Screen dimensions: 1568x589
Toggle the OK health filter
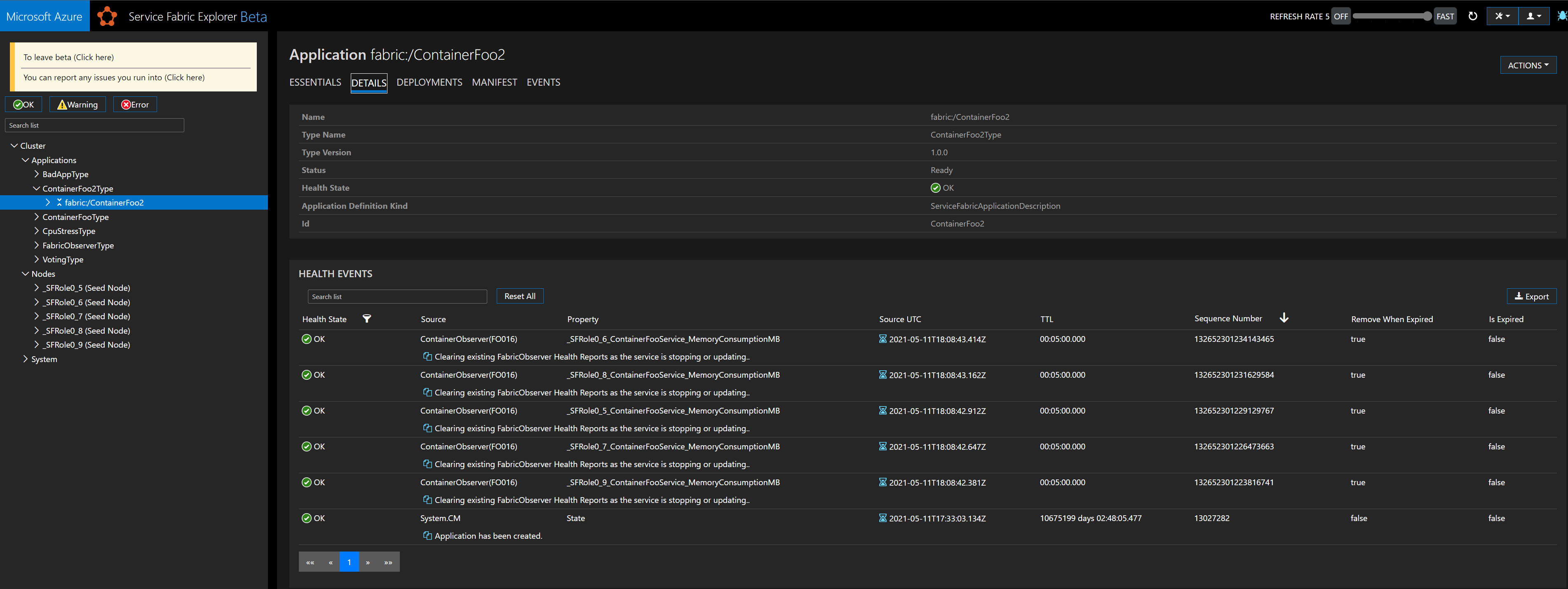[24, 105]
